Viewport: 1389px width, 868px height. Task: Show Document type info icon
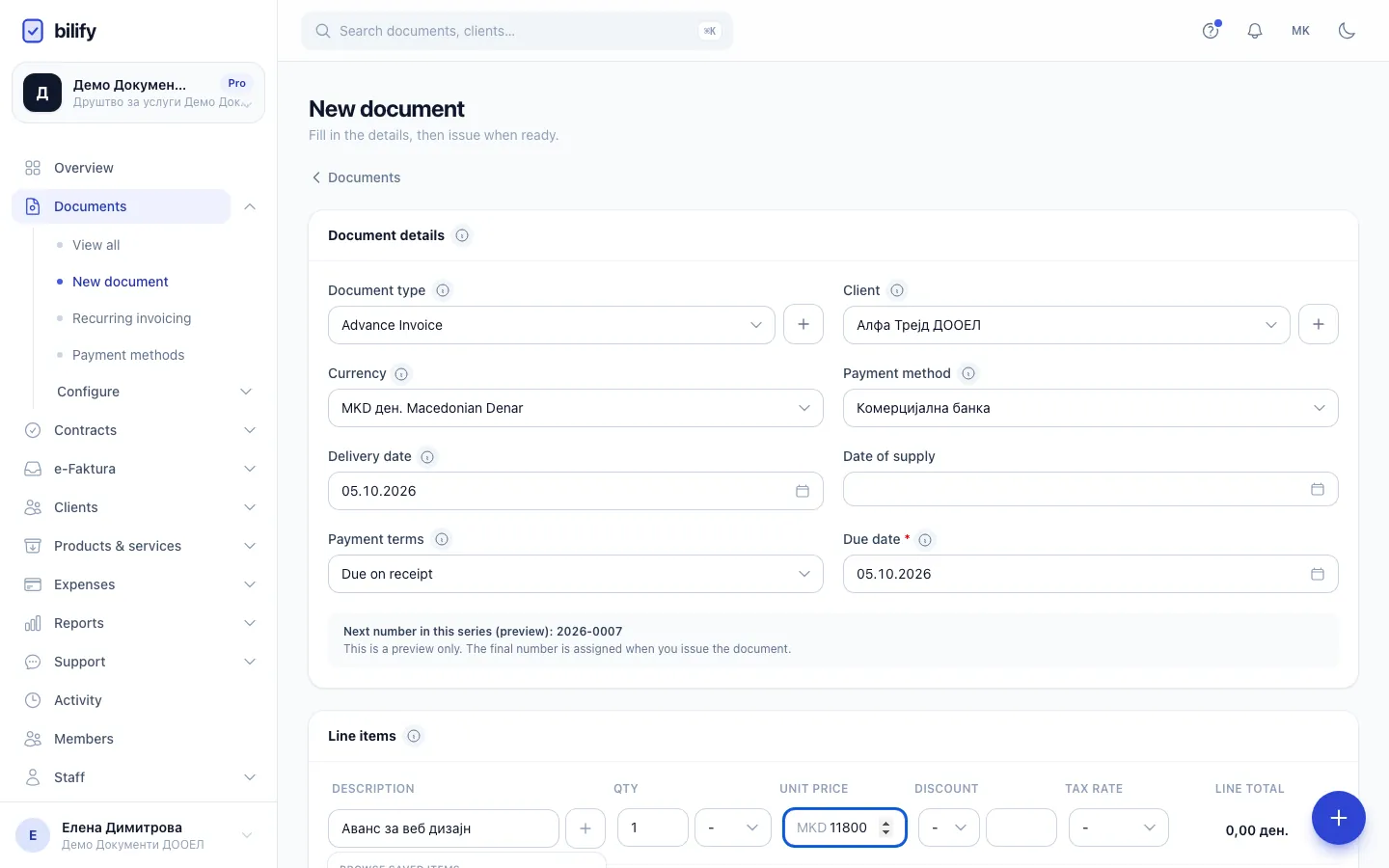click(443, 290)
